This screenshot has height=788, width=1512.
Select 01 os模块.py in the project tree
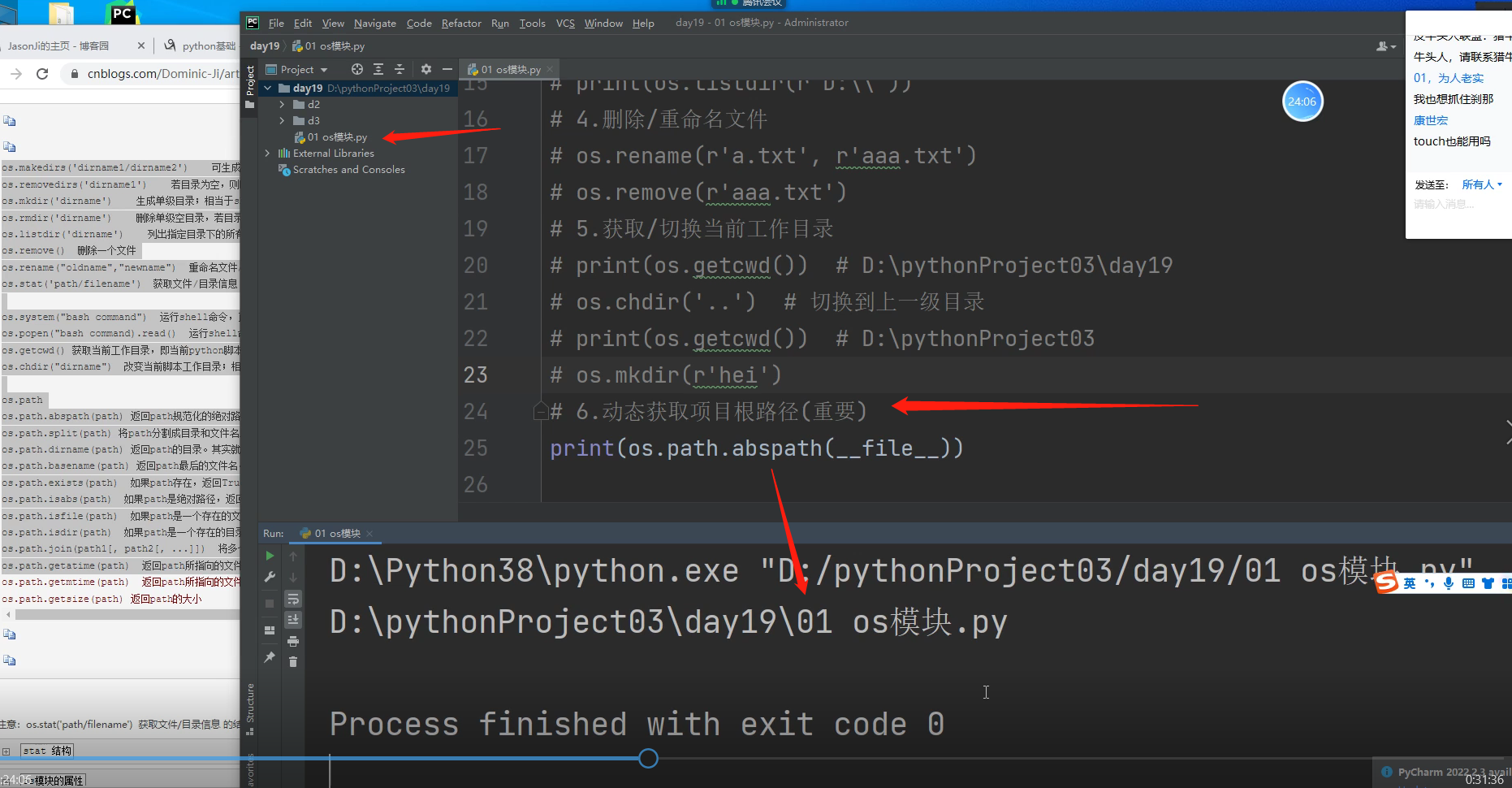point(330,137)
